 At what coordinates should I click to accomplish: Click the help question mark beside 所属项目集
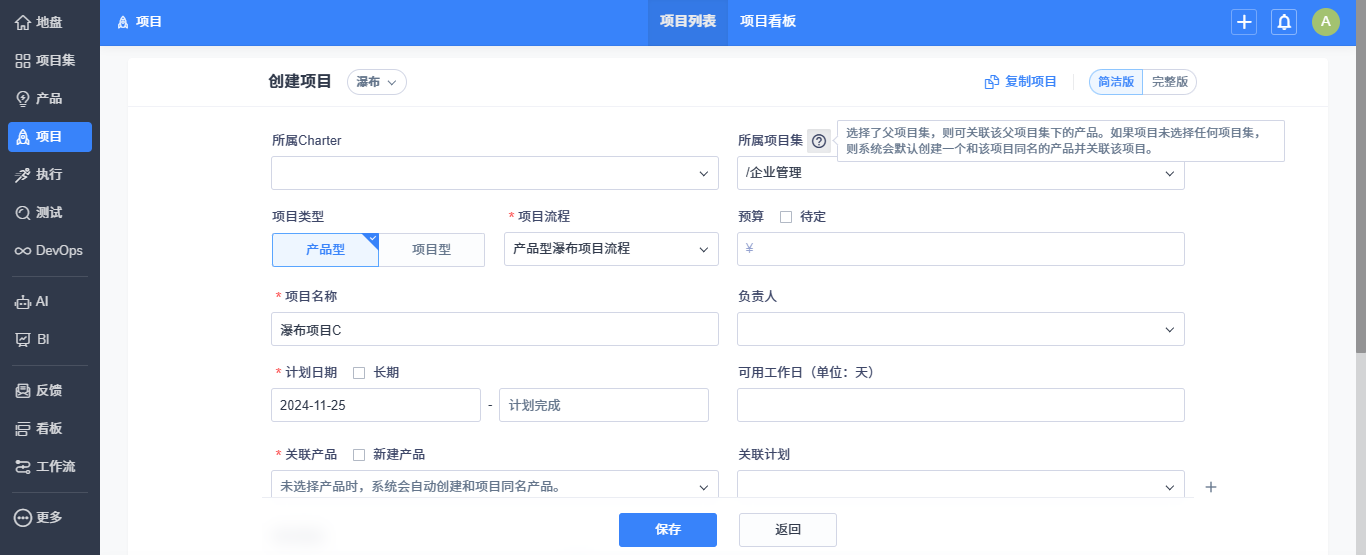click(x=819, y=141)
